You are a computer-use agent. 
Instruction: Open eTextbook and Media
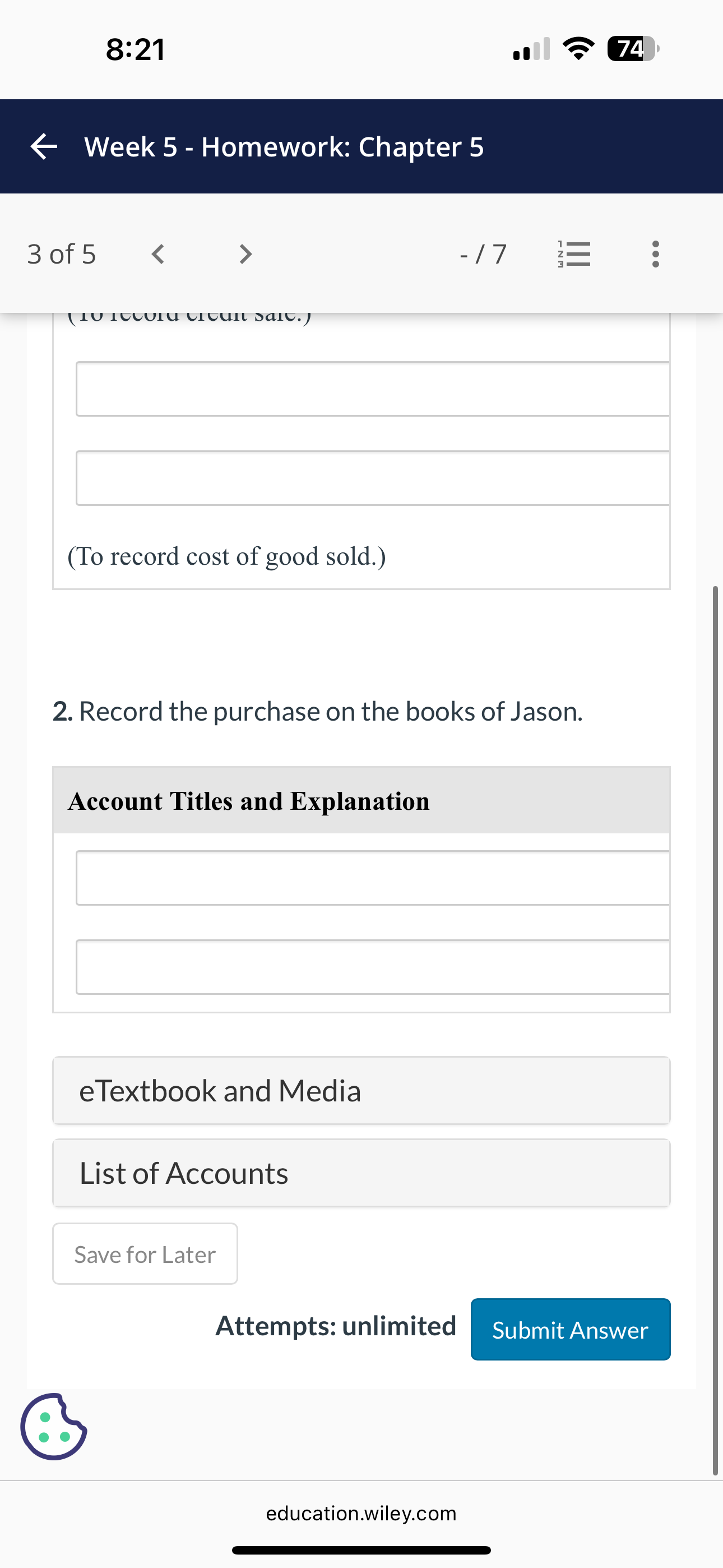pos(361,1090)
